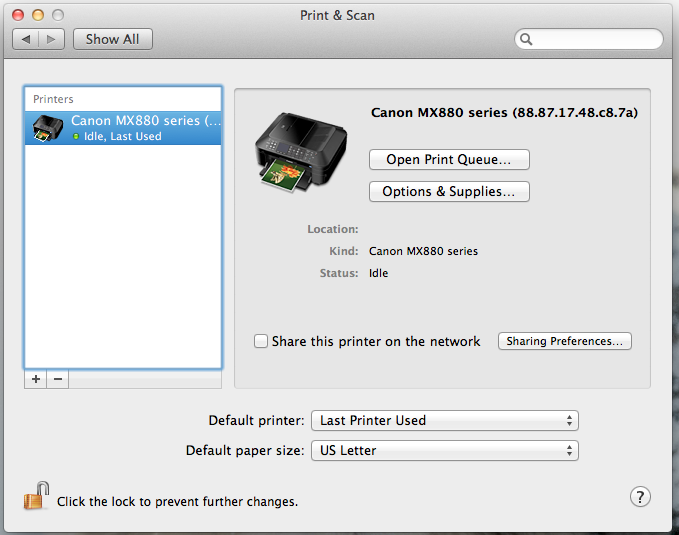Click the green idle status indicator
Image resolution: width=679 pixels, height=535 pixels.
pyautogui.click(x=76, y=136)
